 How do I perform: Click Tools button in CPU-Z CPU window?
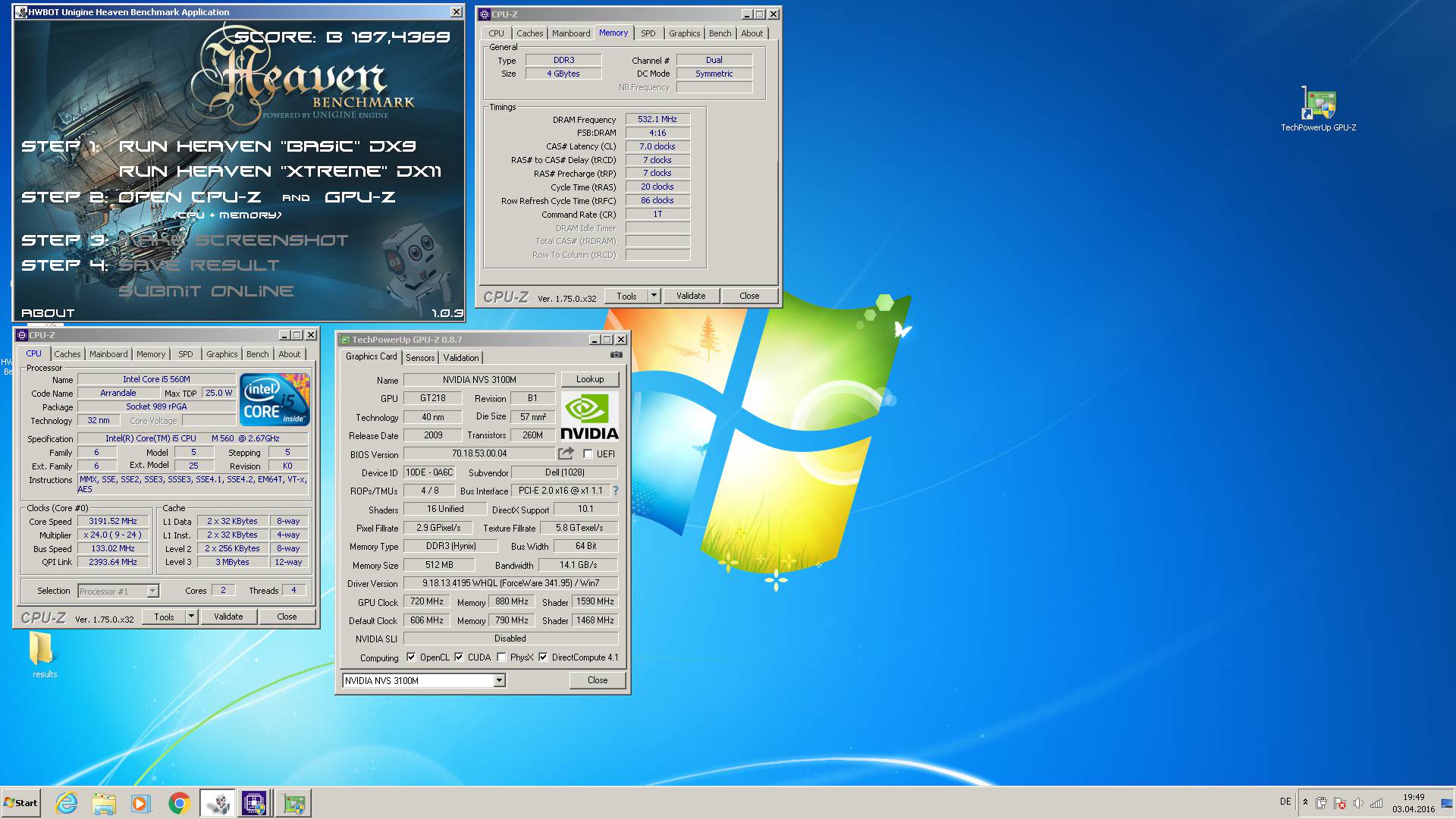[x=164, y=617]
